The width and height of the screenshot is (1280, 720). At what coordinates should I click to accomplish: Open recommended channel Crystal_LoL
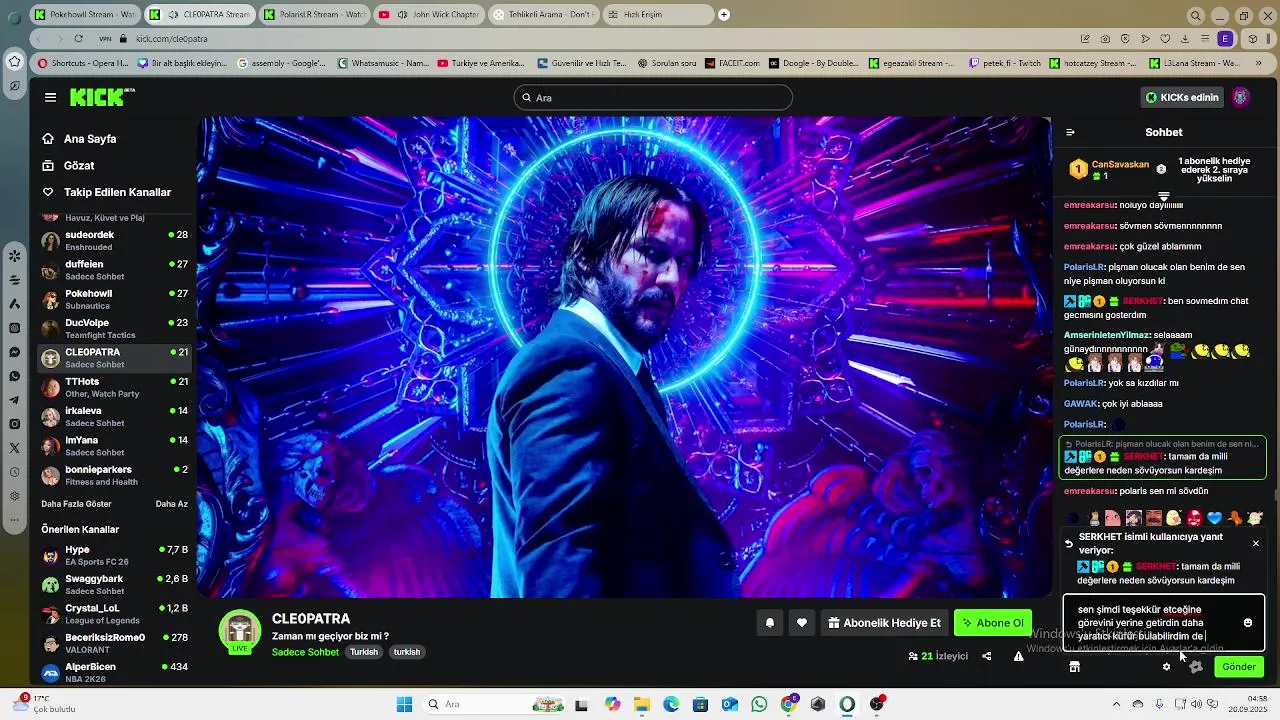pyautogui.click(x=114, y=614)
